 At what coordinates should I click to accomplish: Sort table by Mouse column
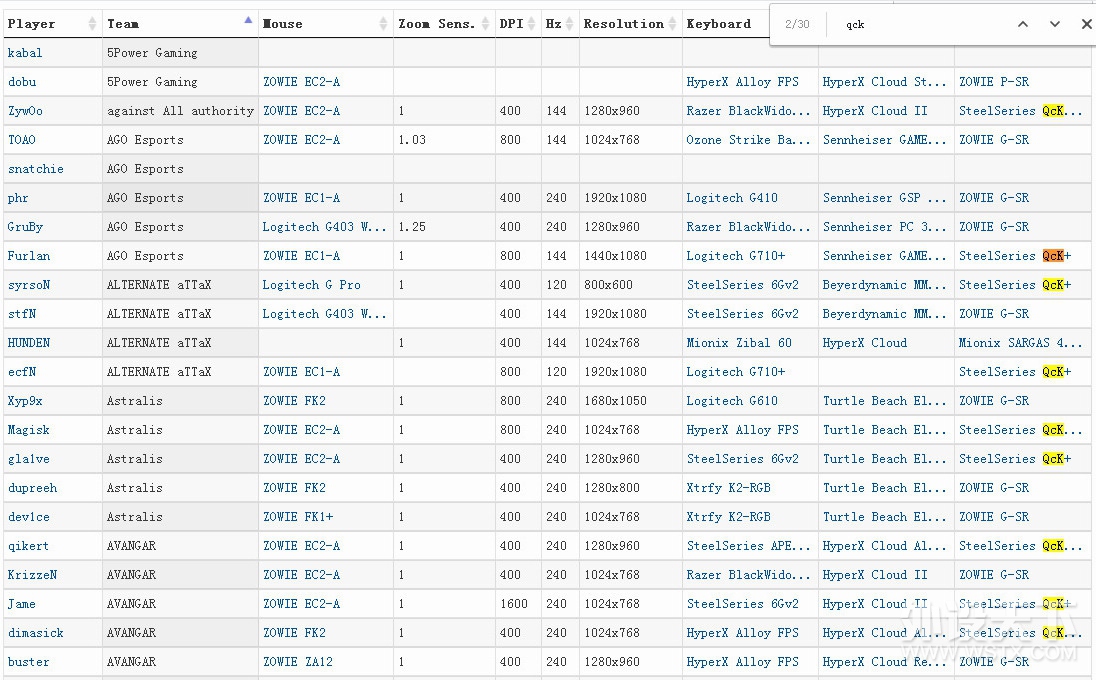pos(325,24)
